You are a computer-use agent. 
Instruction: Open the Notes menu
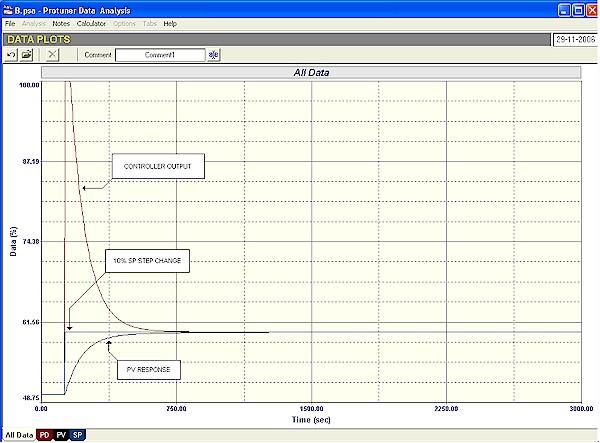tap(61, 24)
